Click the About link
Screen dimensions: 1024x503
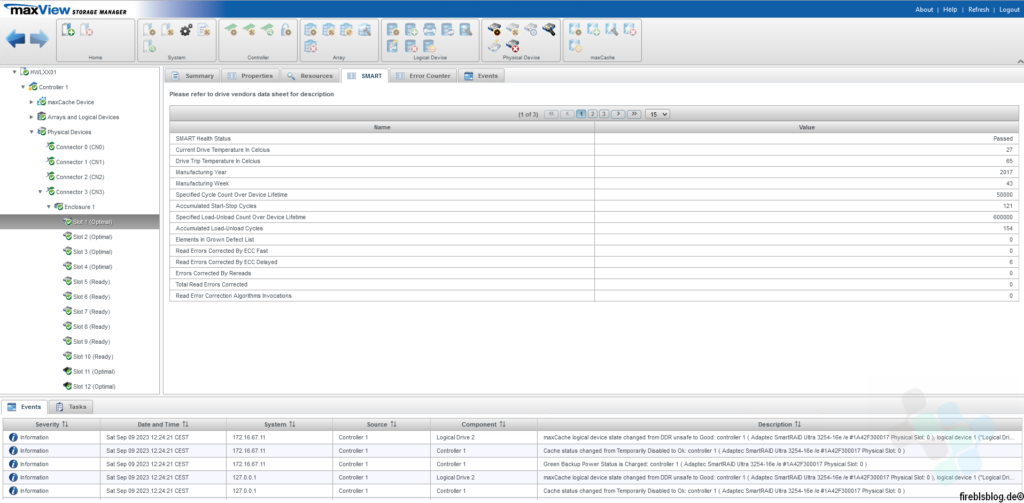coord(924,10)
